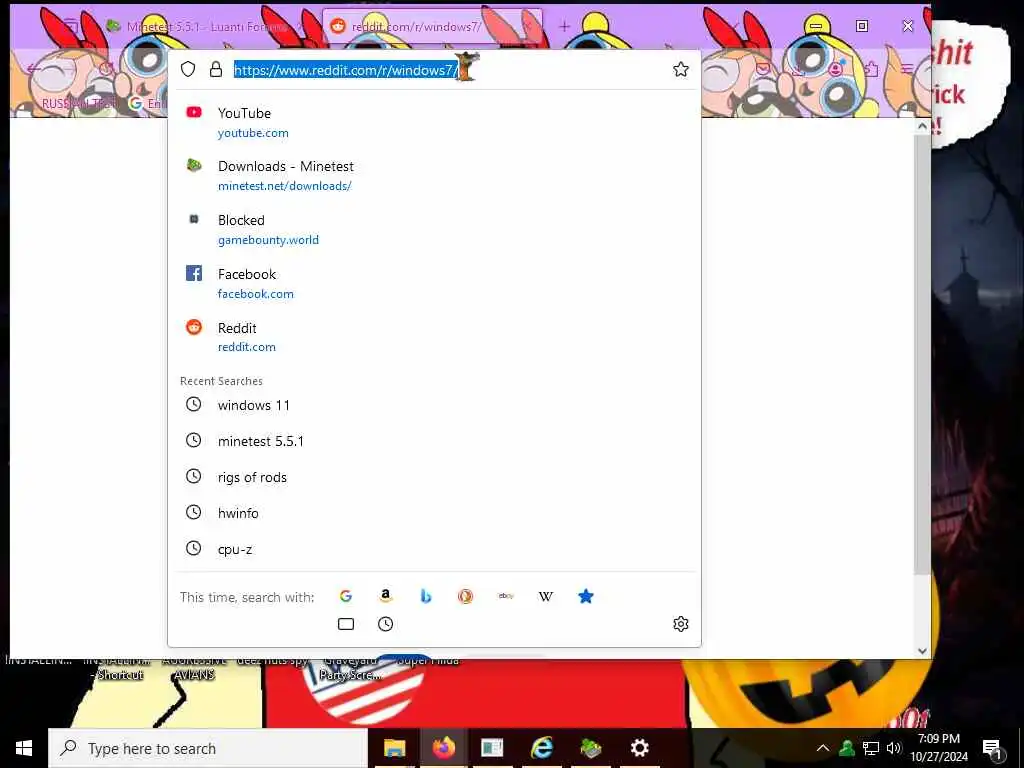The width and height of the screenshot is (1024, 768).
Task: Click the Firefox taskbar icon
Action: [x=443, y=748]
